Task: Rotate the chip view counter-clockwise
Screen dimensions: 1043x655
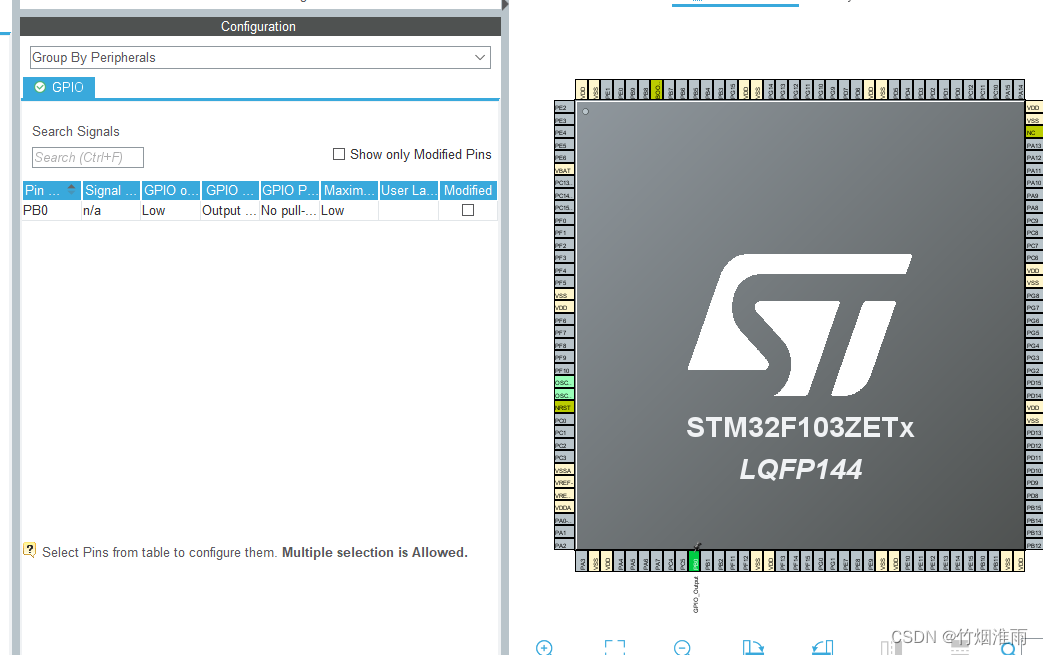Action: click(x=823, y=648)
